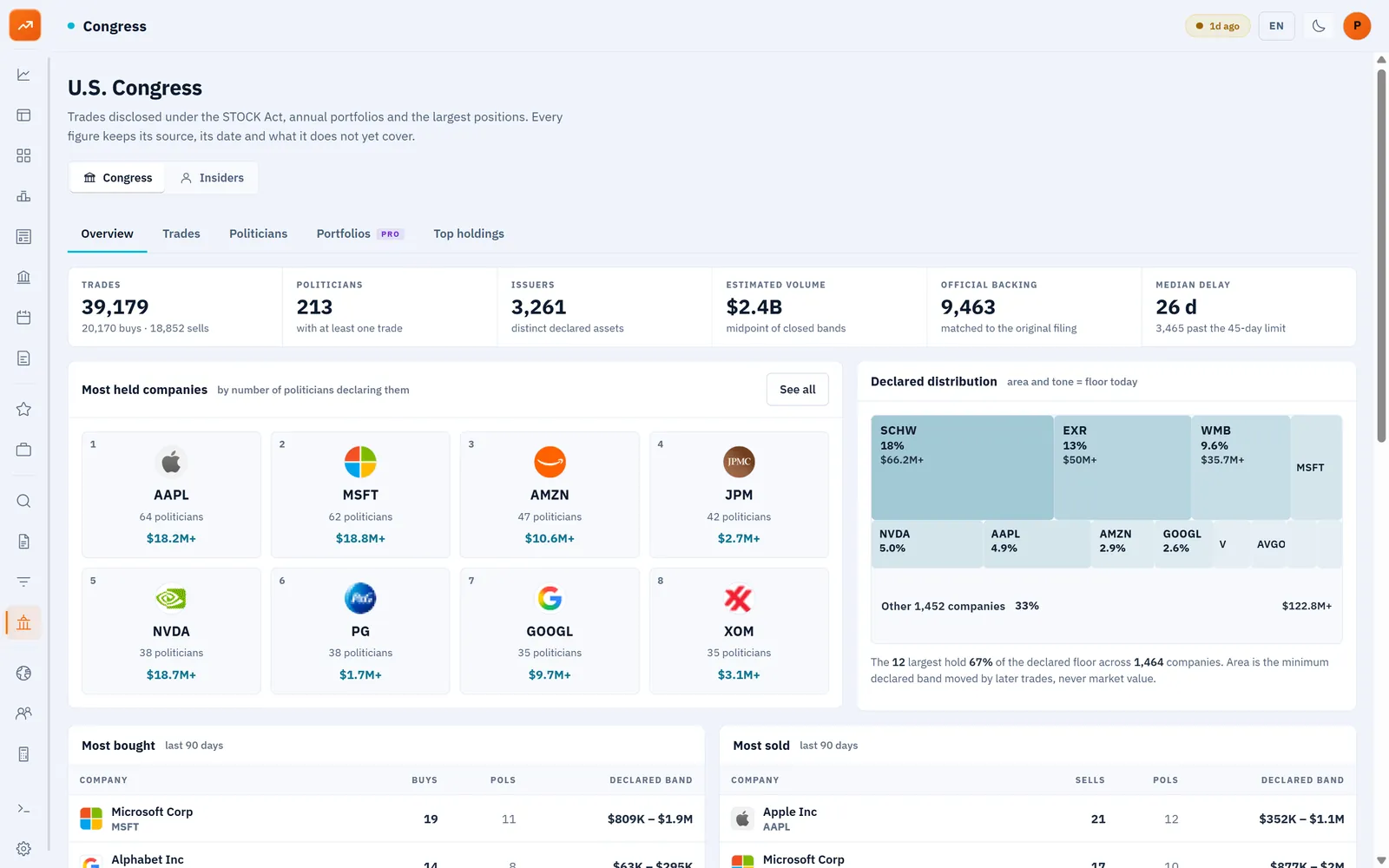Screen dimensions: 1389x868
Task: Open the briefcase portfolio sidebar icon
Action: (23, 450)
